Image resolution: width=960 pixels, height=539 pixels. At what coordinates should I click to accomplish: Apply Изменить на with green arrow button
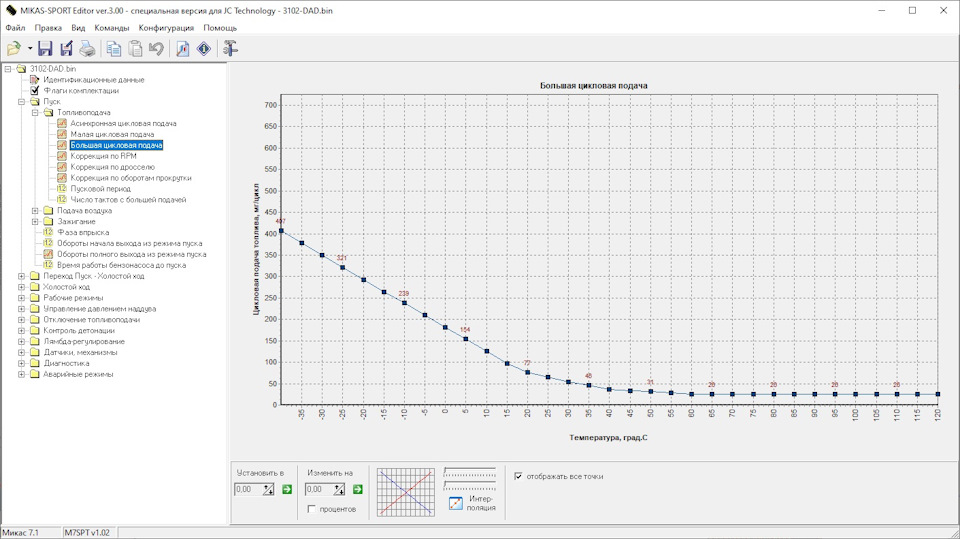[358, 489]
